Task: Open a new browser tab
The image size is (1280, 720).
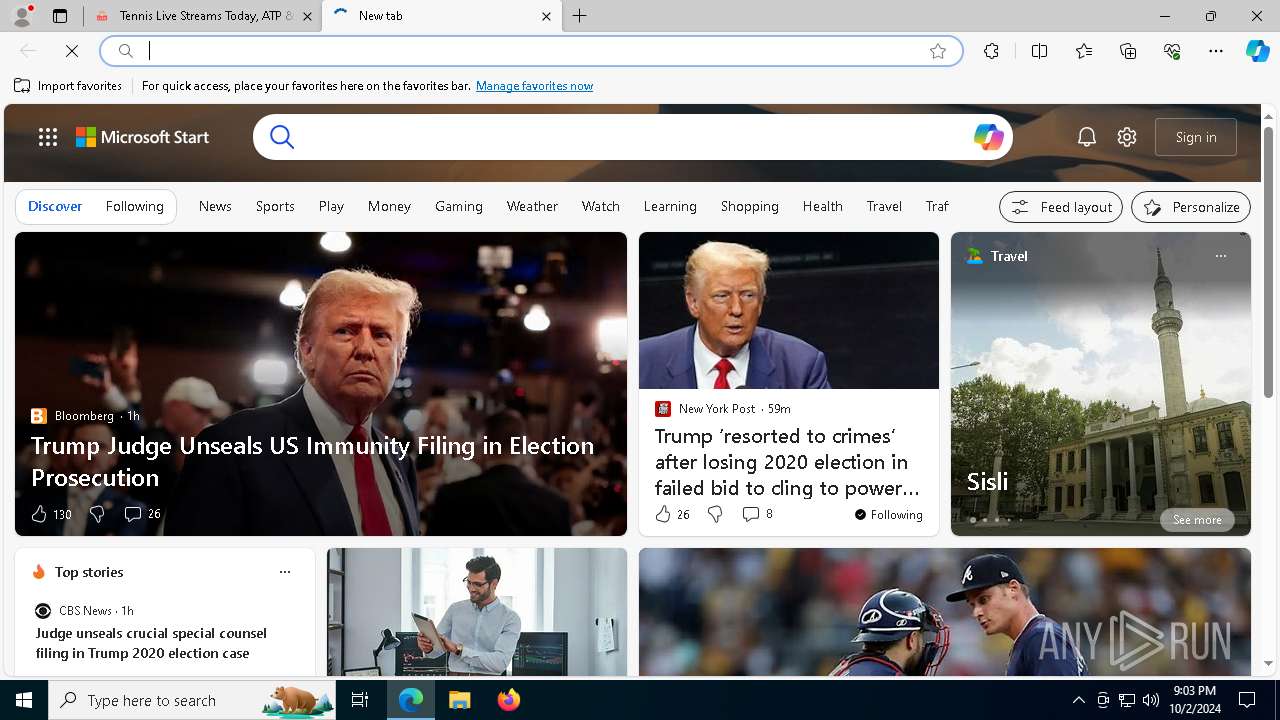Action: point(580,16)
